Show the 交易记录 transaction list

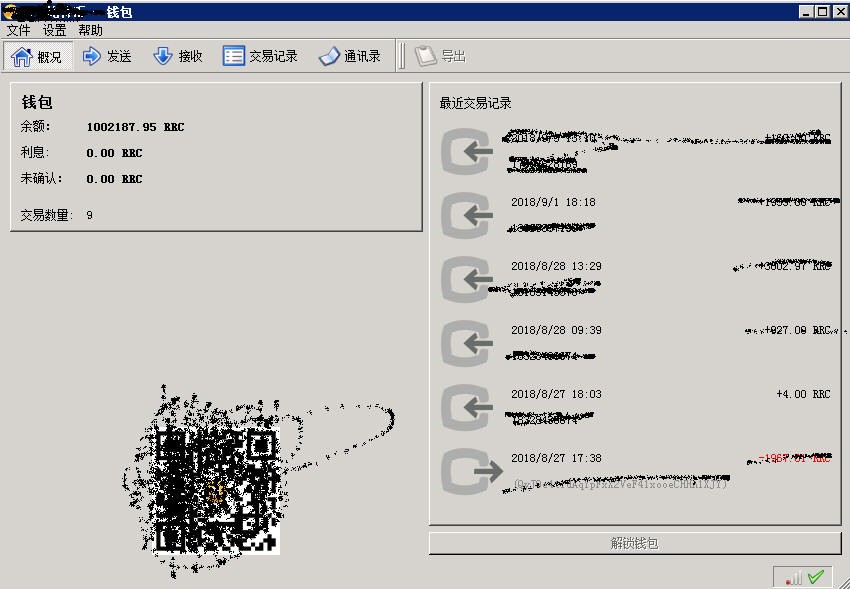click(260, 56)
